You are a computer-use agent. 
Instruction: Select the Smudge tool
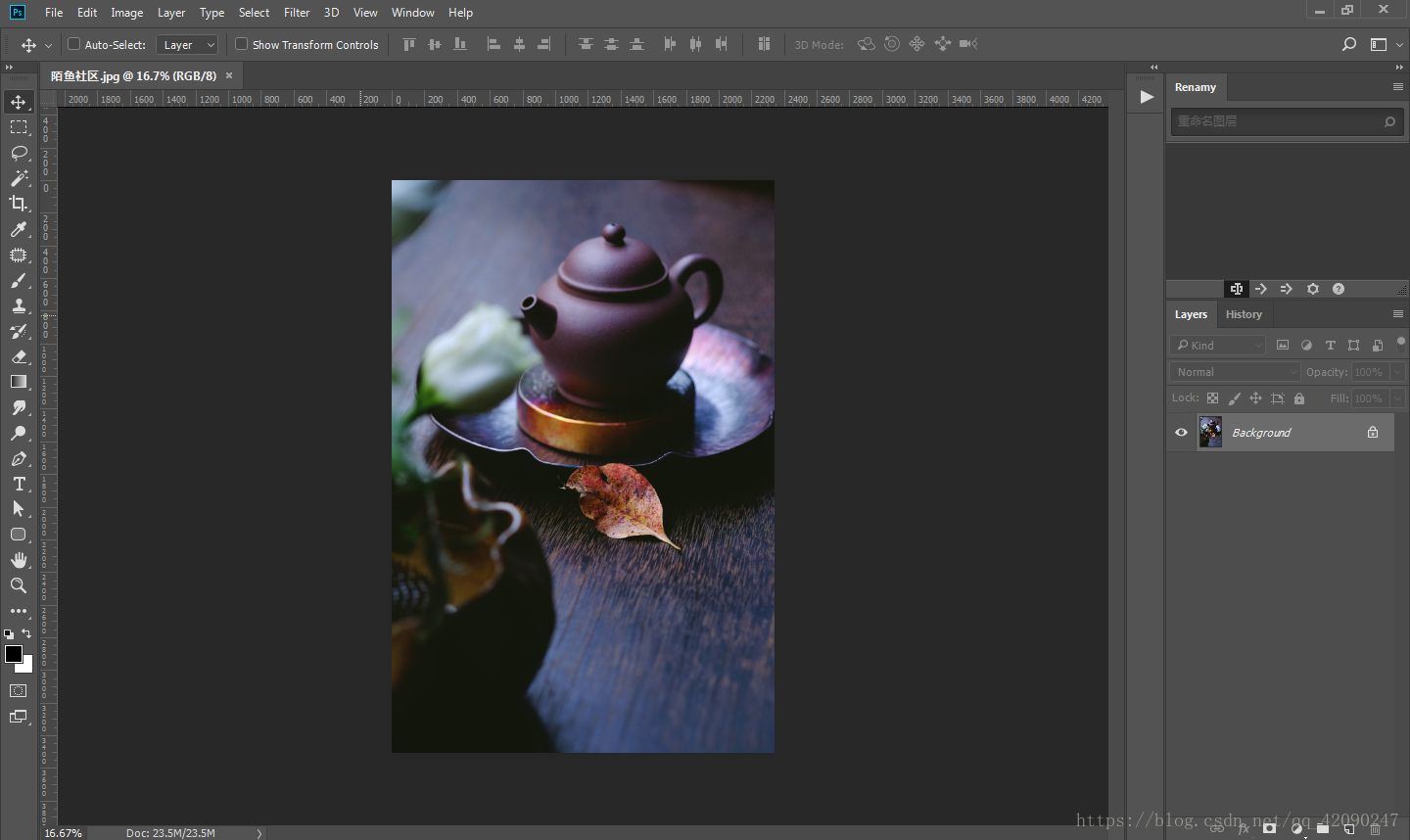pyautogui.click(x=19, y=407)
